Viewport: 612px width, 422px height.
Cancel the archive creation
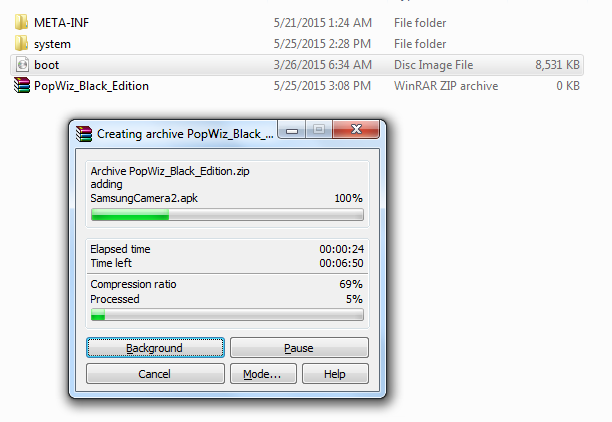click(x=155, y=374)
